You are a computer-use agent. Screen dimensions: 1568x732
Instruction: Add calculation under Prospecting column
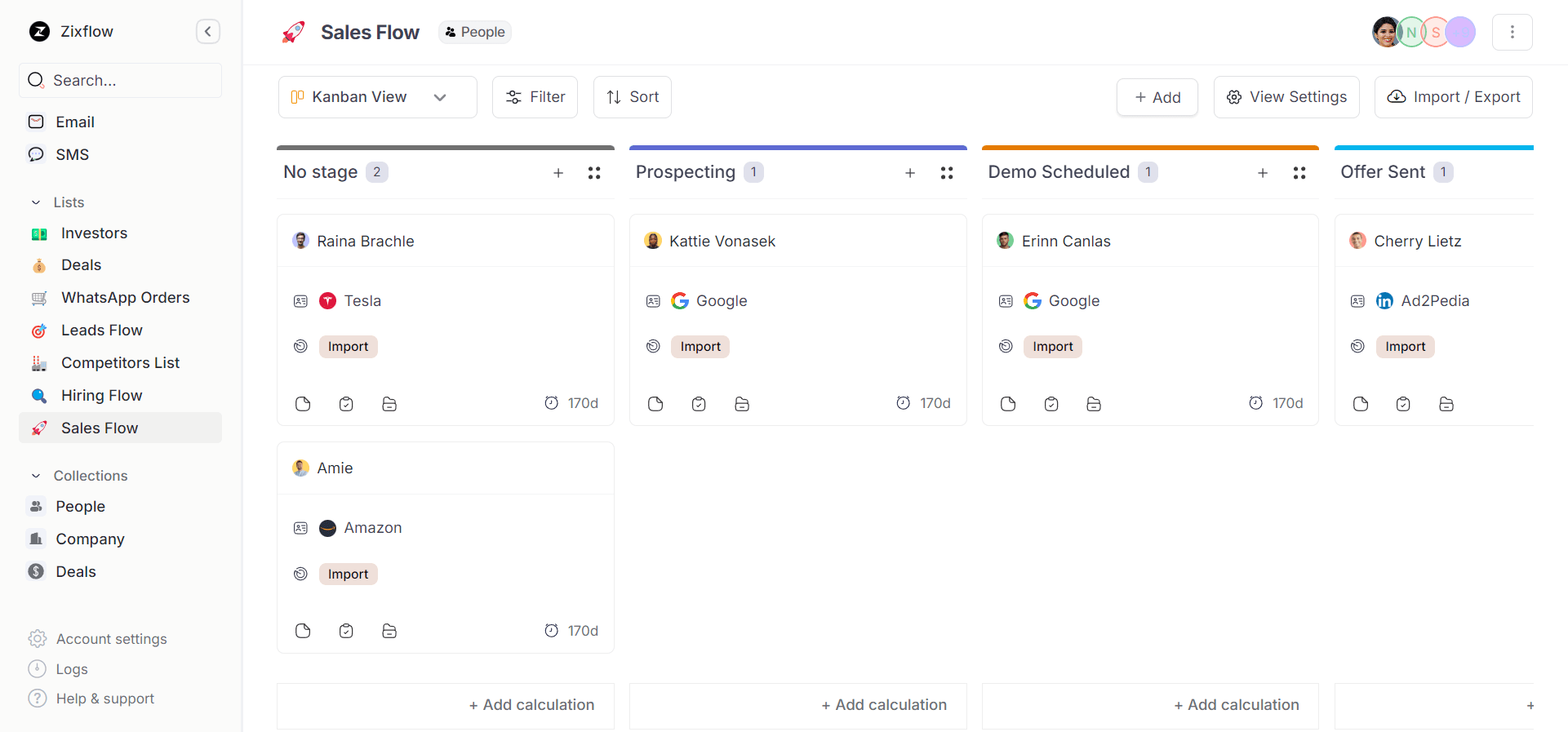pyautogui.click(x=883, y=705)
